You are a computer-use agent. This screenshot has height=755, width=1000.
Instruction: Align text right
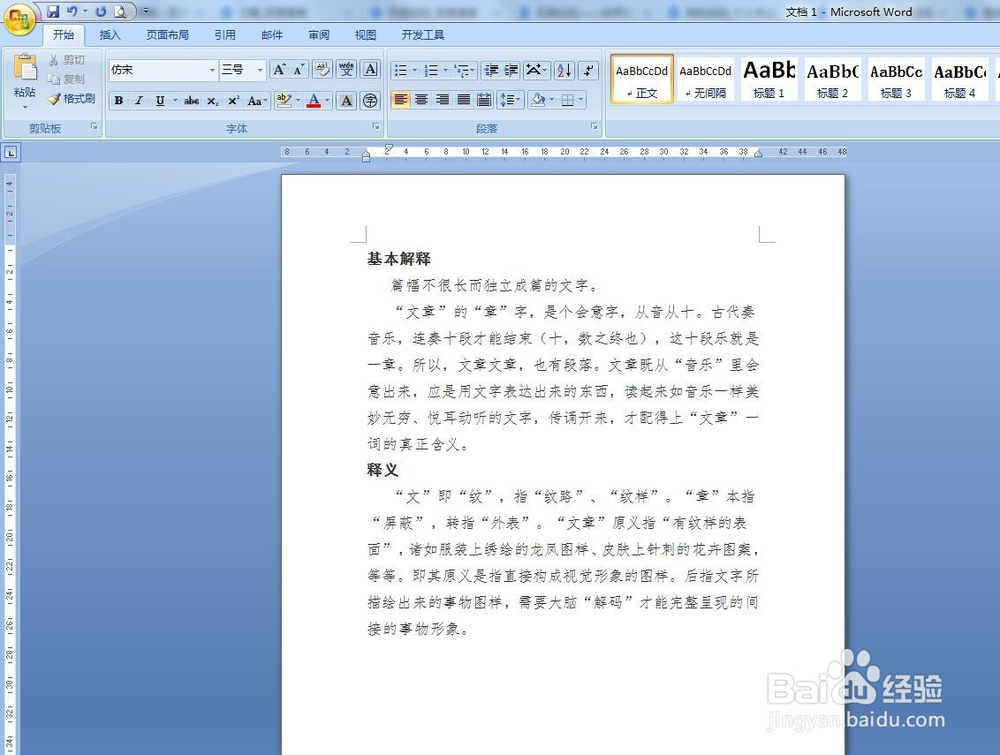pyautogui.click(x=442, y=100)
